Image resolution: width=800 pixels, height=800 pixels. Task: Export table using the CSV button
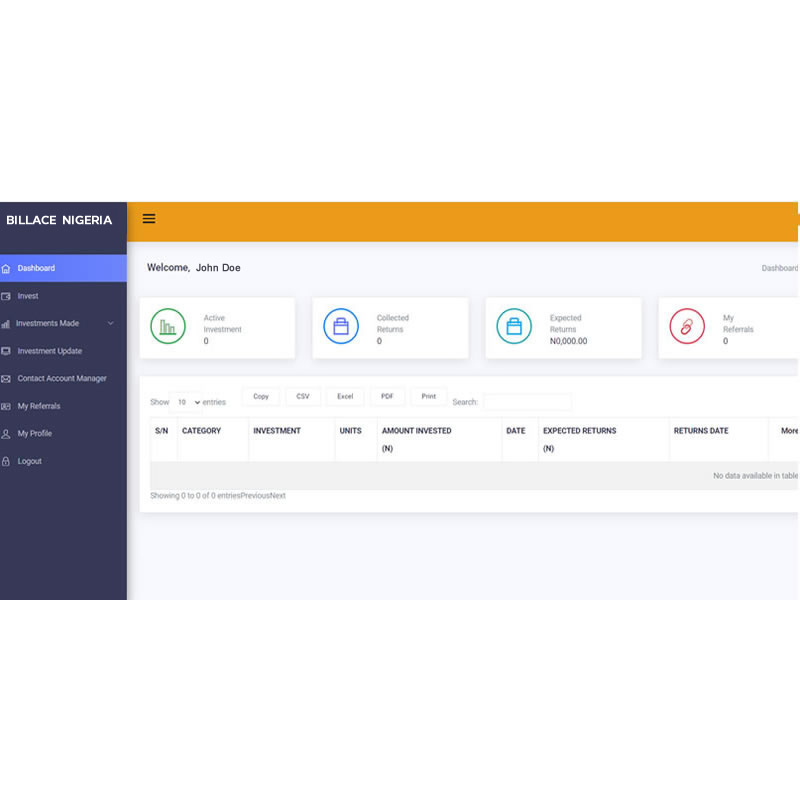point(303,396)
